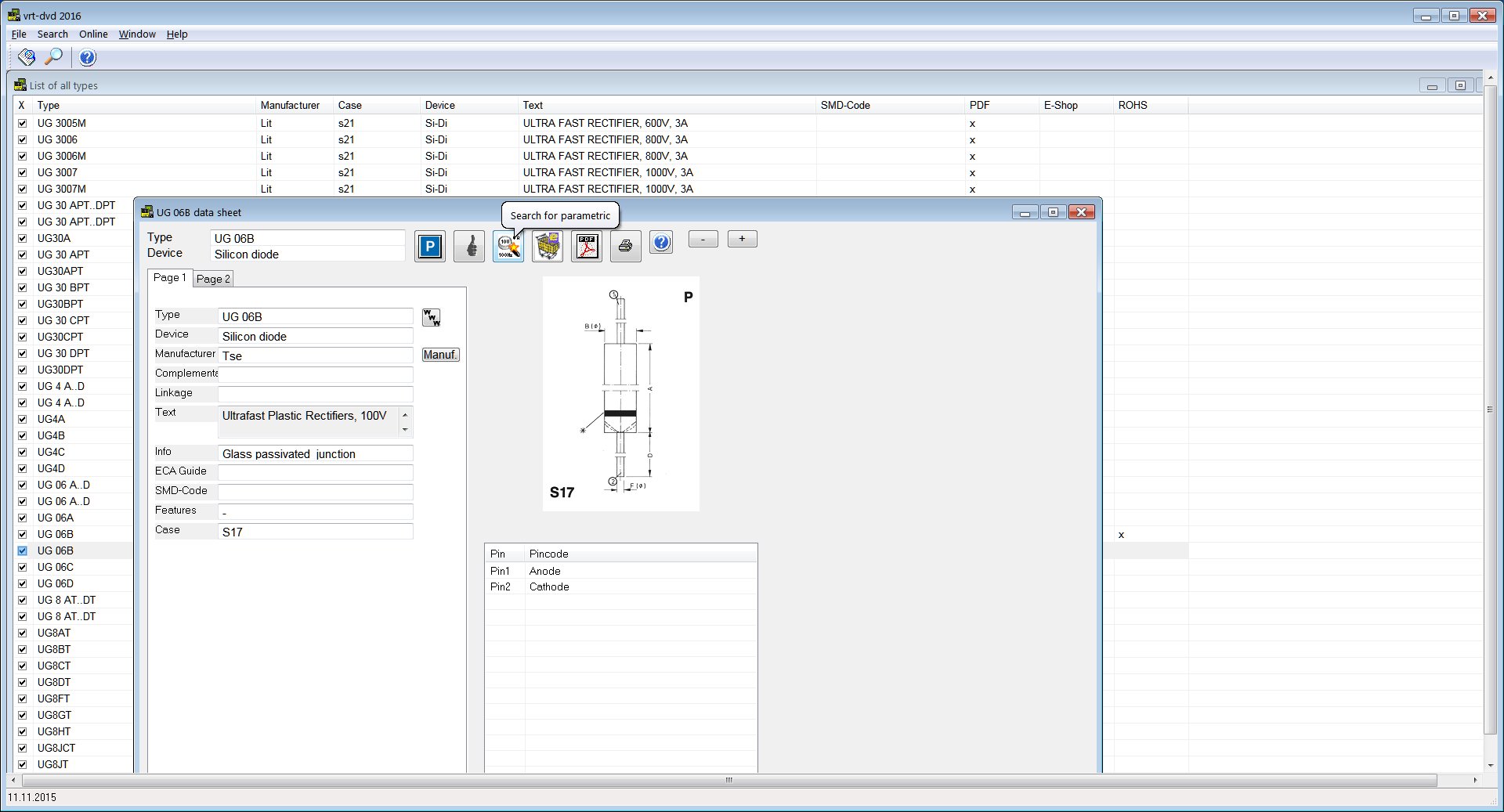Open the e-shop shopping cart icon
The height and width of the screenshot is (812, 1504).
tap(548, 247)
